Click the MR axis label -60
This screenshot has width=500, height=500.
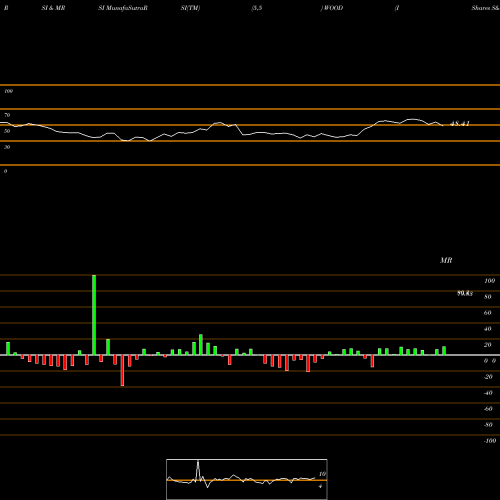click(x=488, y=409)
